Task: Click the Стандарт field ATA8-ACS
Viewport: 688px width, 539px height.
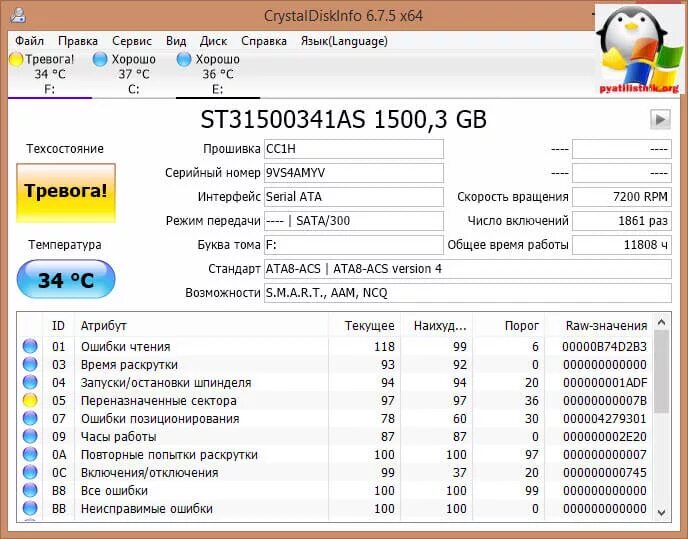Action: coord(468,269)
